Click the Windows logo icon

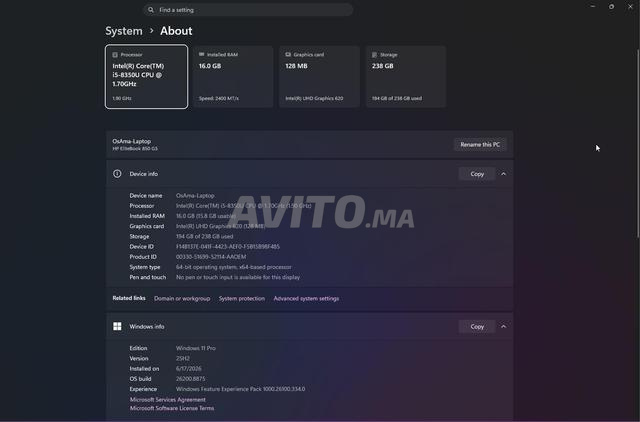117,326
